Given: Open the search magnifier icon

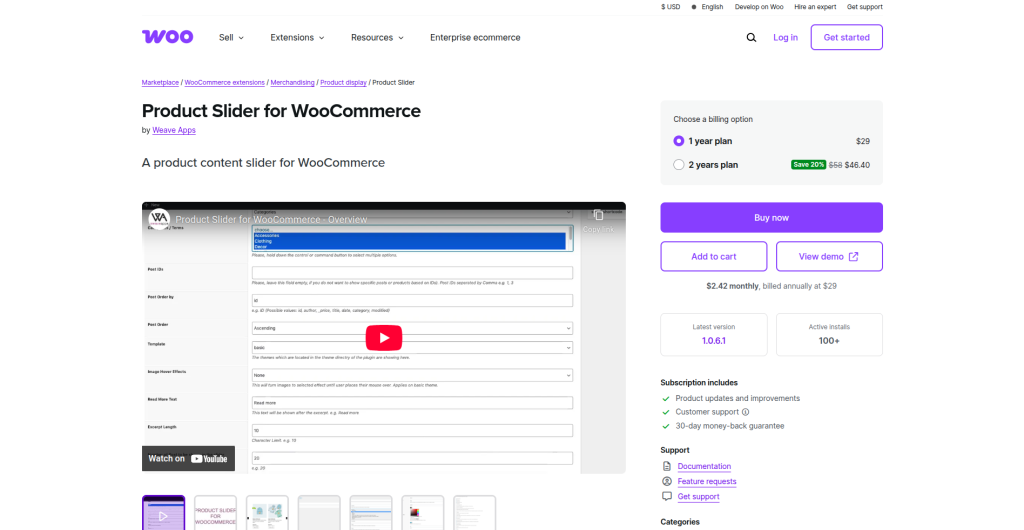Looking at the screenshot, I should click(x=751, y=37).
